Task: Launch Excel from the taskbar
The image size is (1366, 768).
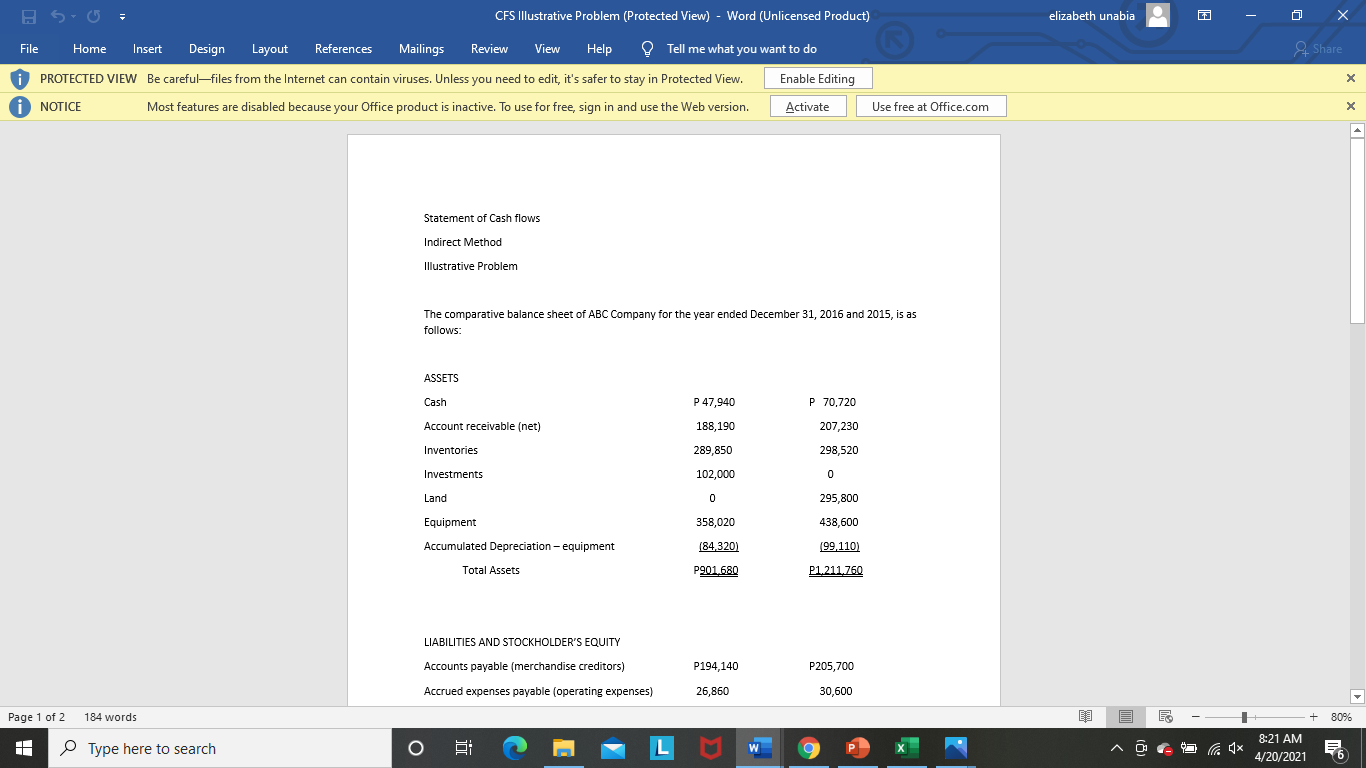Action: [906, 747]
